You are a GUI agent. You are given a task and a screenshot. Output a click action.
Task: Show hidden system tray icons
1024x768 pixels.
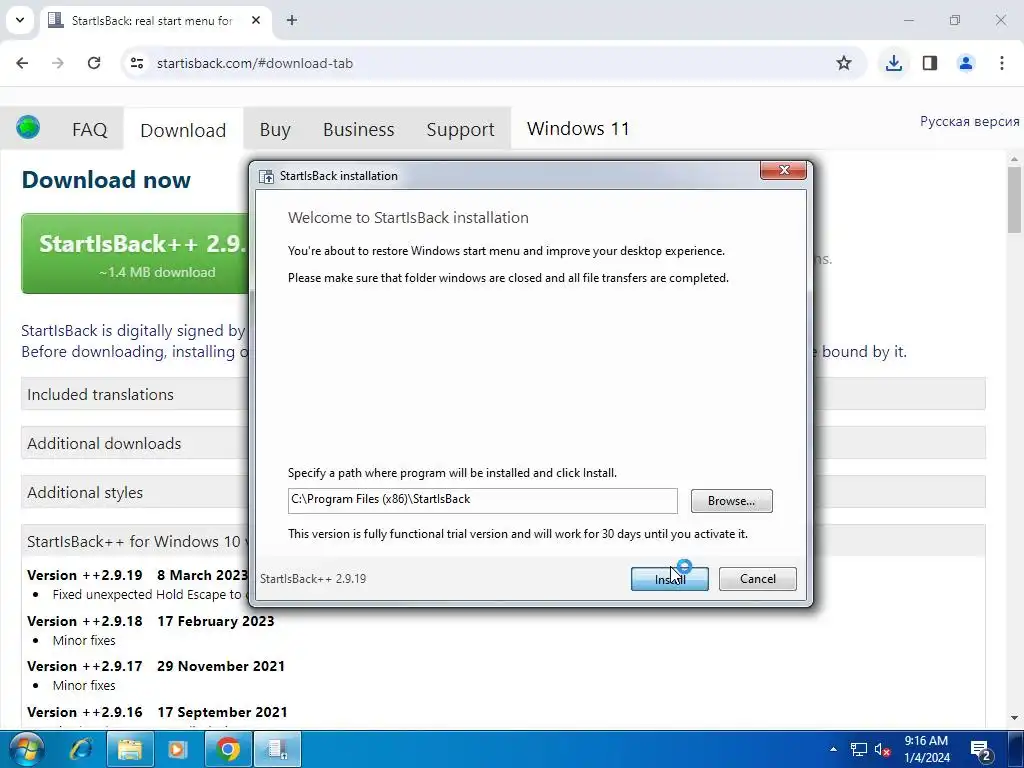(x=833, y=749)
